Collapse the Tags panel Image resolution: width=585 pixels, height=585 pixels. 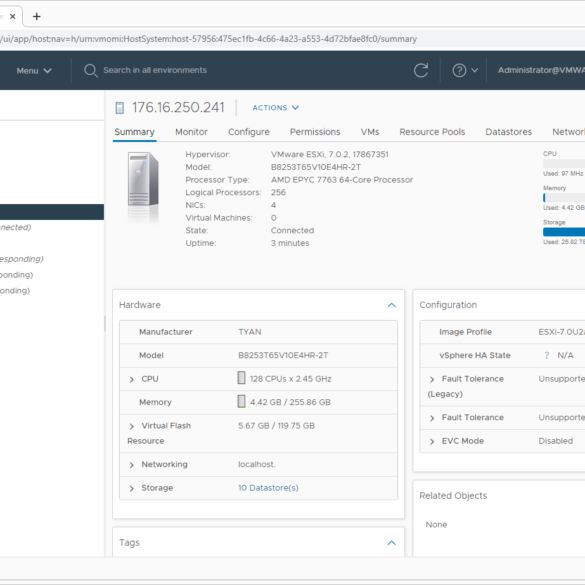click(391, 543)
